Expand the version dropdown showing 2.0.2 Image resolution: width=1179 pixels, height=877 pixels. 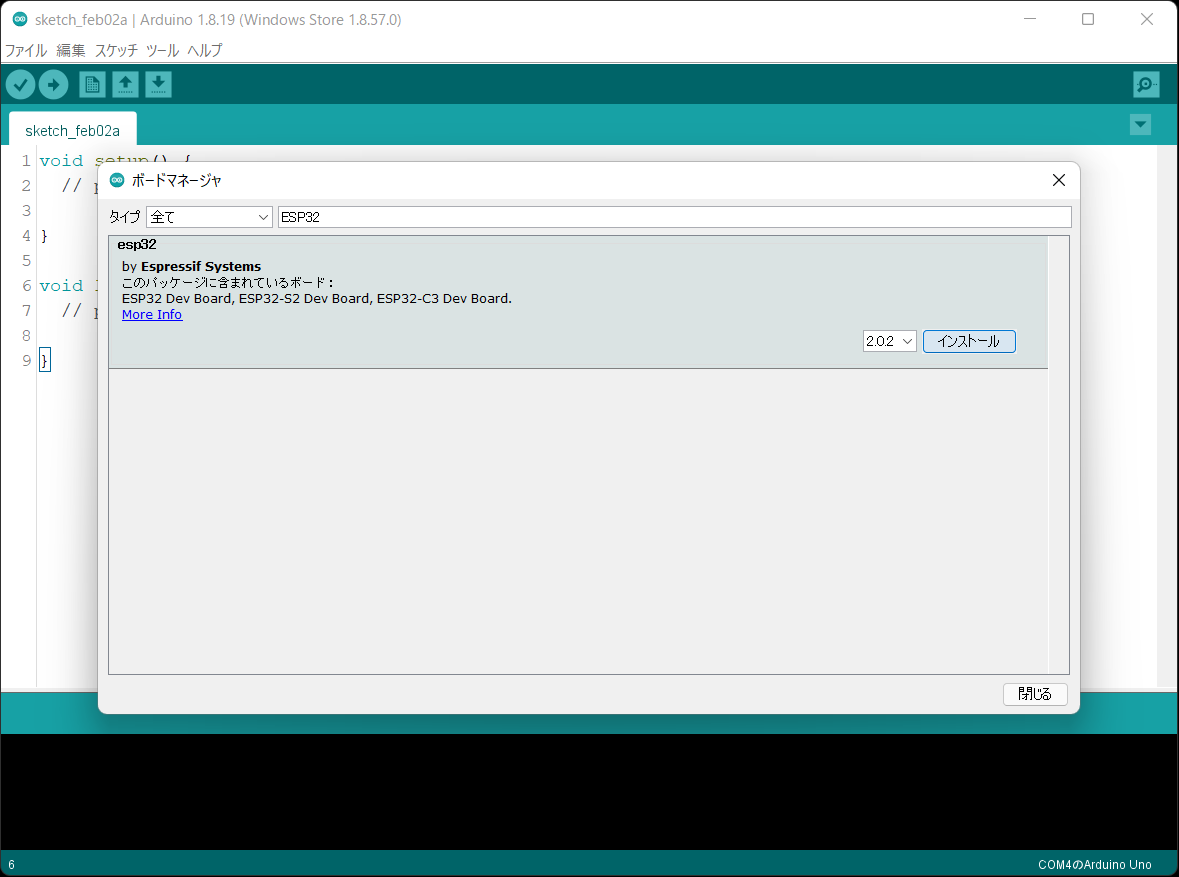pyautogui.click(x=889, y=341)
